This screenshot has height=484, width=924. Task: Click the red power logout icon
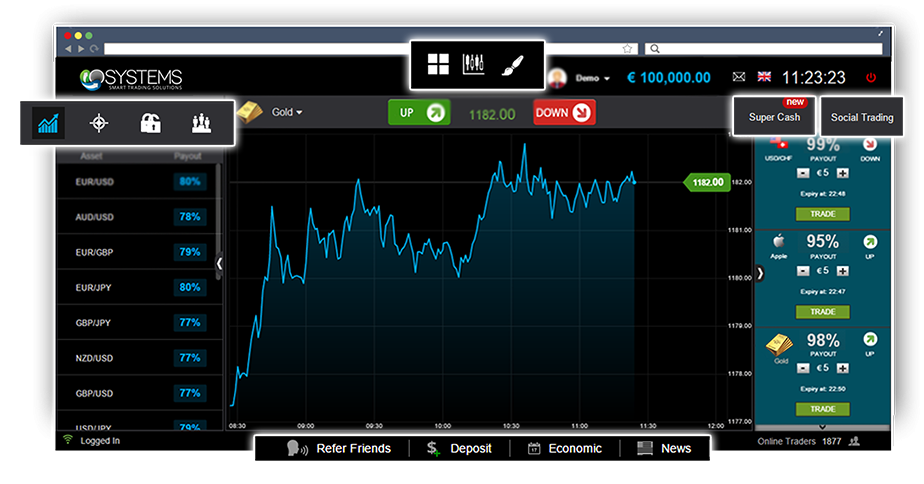(x=870, y=78)
